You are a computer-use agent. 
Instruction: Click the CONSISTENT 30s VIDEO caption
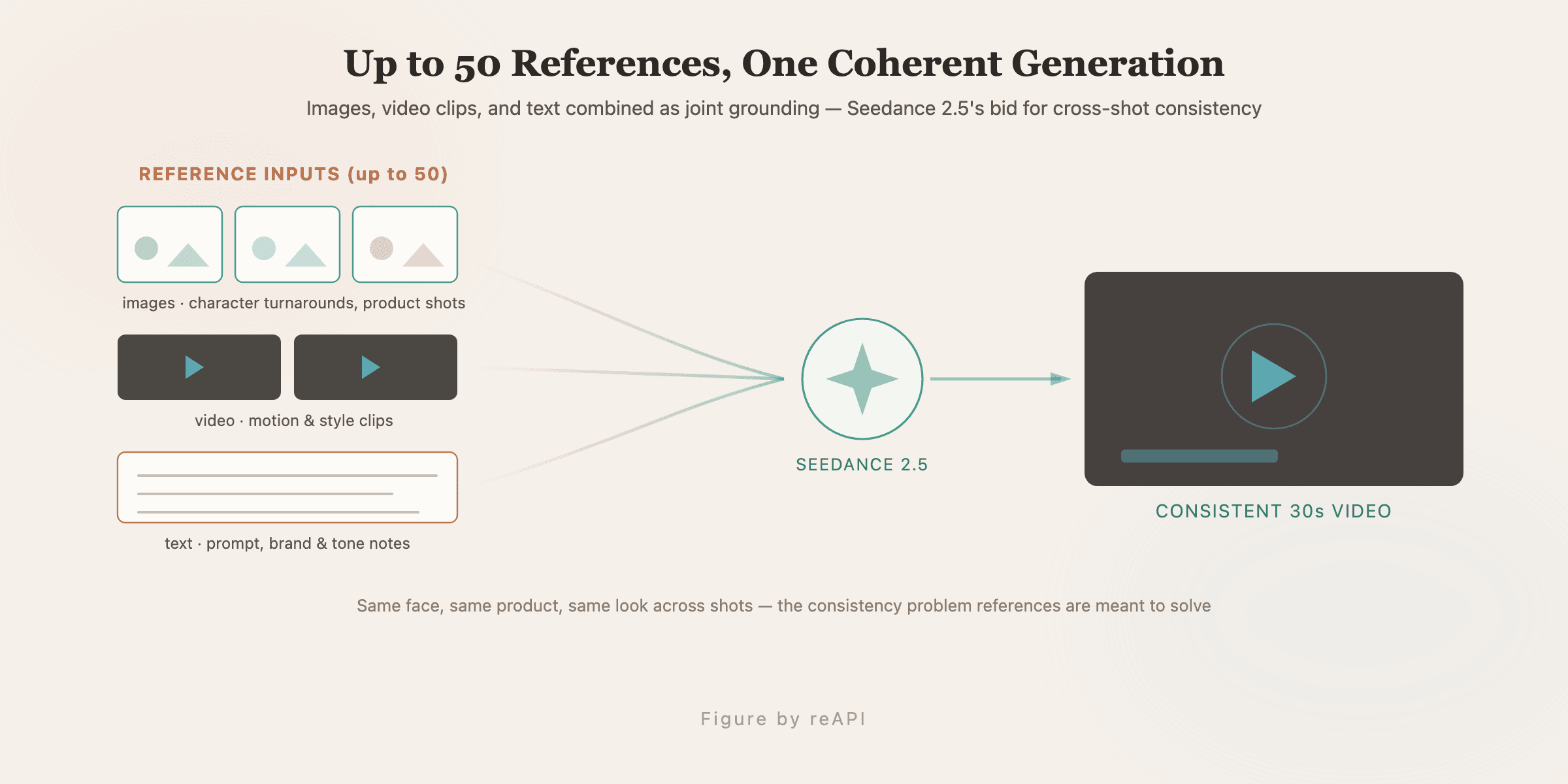tap(1273, 511)
